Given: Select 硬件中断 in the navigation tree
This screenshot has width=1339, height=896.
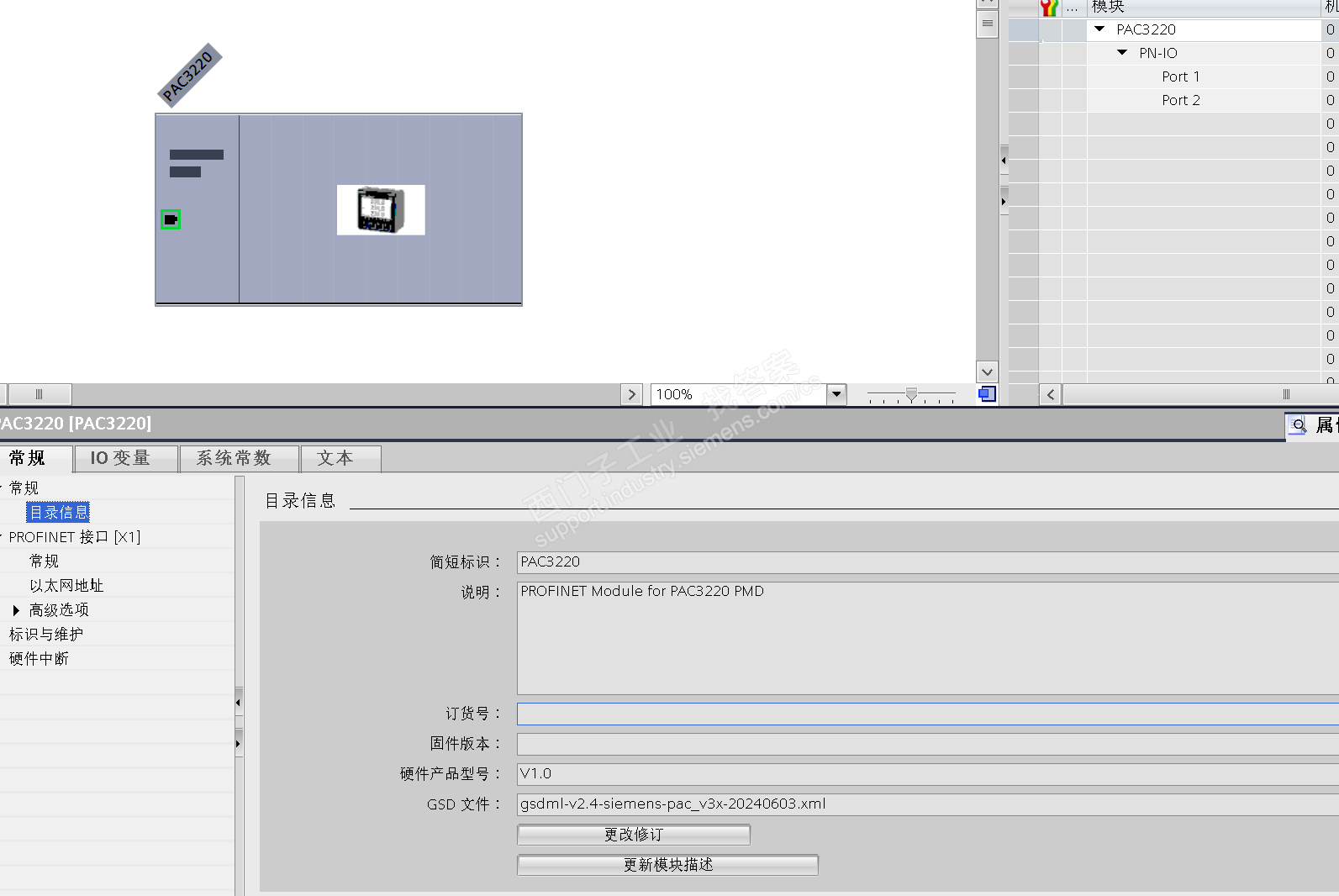Looking at the screenshot, I should 39,659.
